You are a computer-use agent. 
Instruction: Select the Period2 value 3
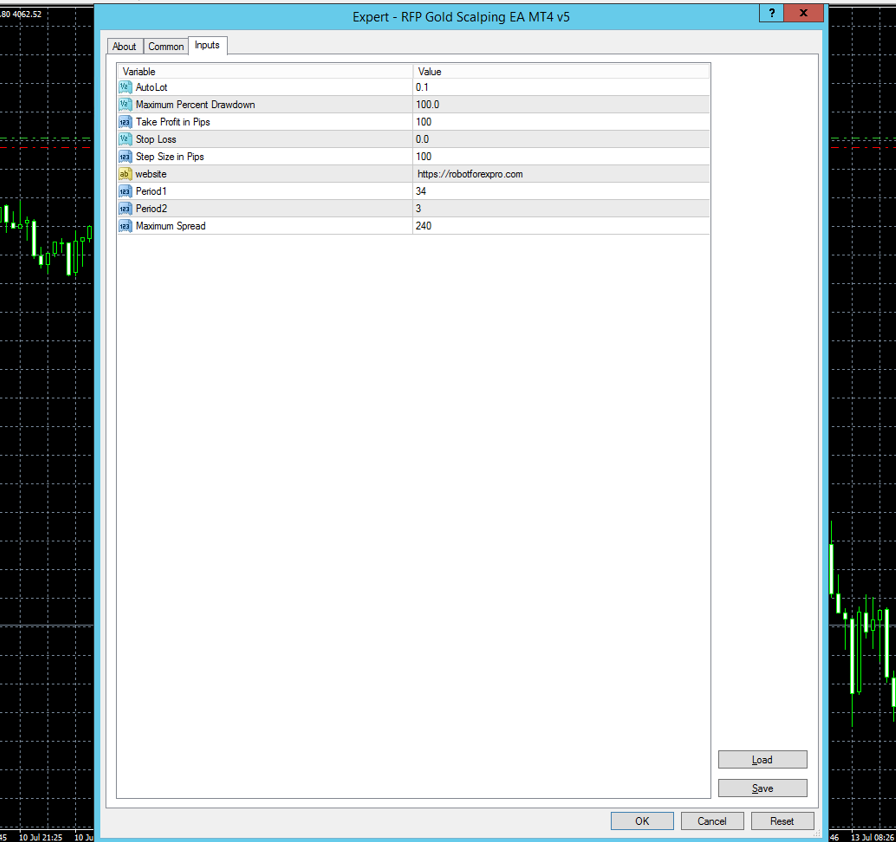pos(561,209)
